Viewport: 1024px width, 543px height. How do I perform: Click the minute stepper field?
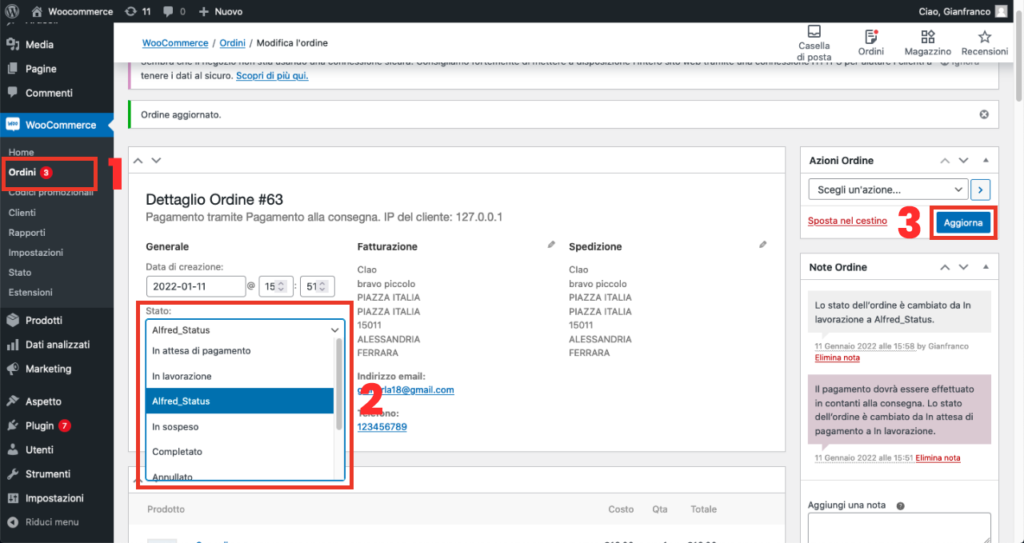(317, 287)
